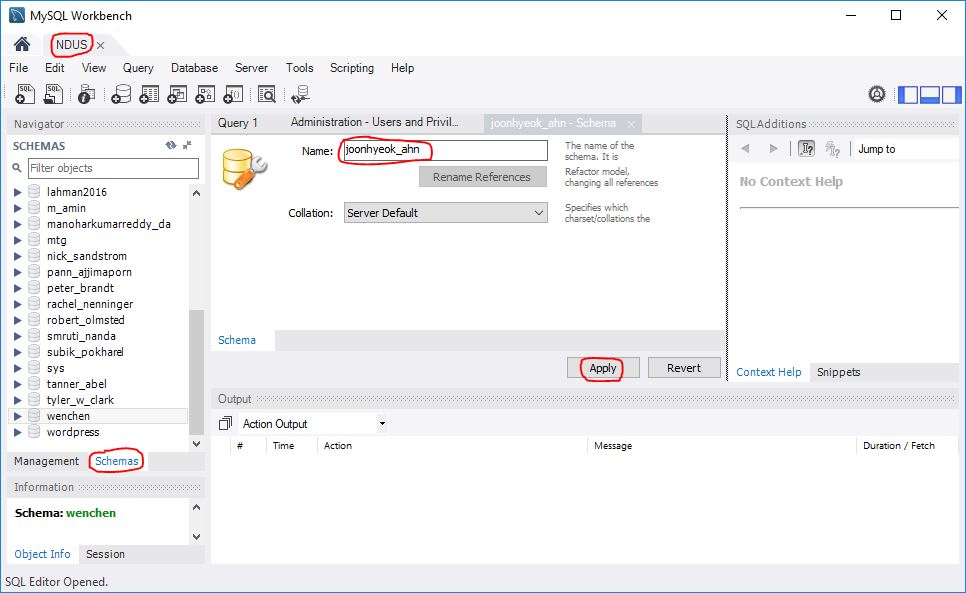The image size is (966, 593).
Task: Click the Apply button
Action: coord(602,368)
